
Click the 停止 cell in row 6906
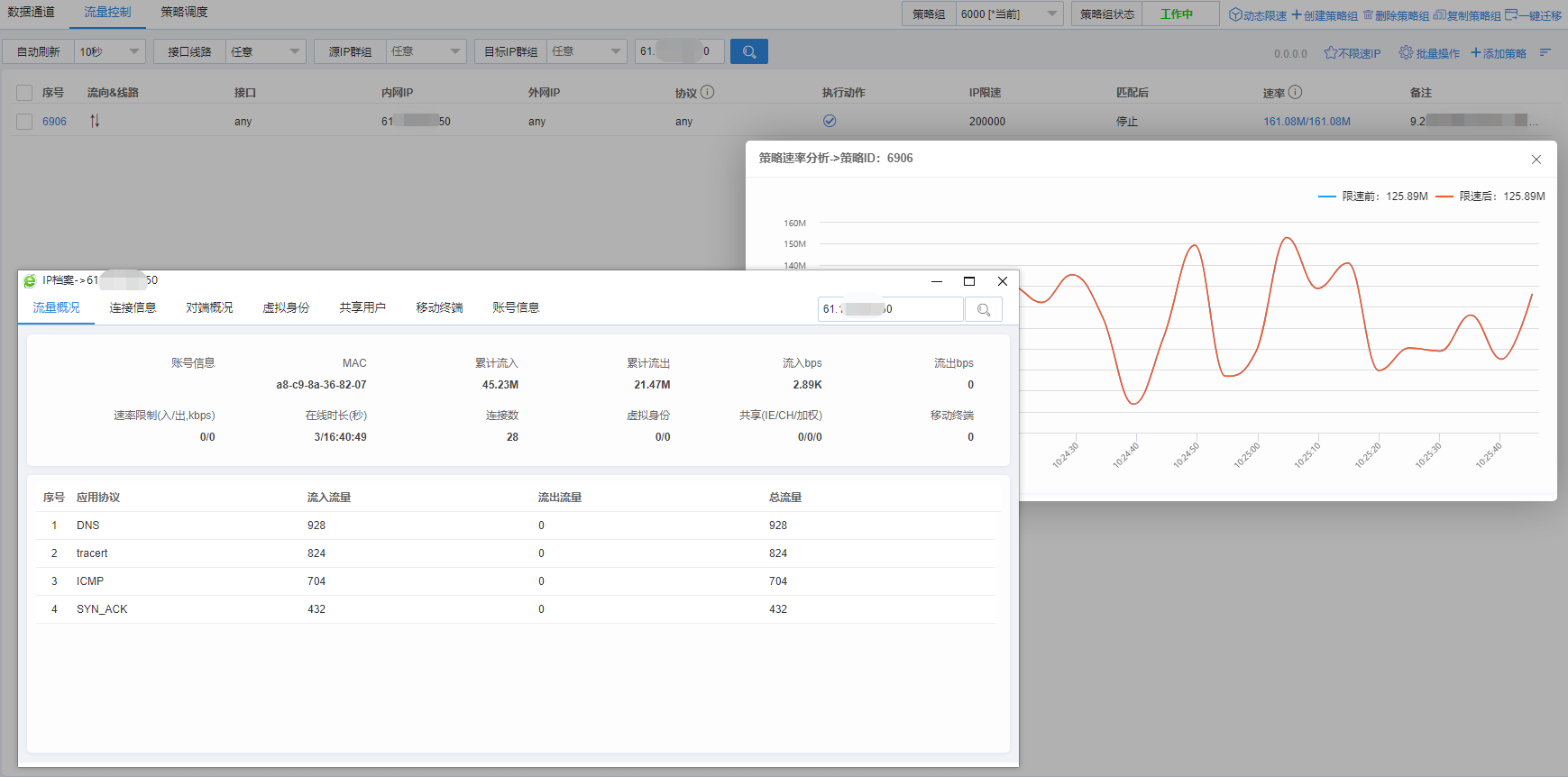point(1127,122)
